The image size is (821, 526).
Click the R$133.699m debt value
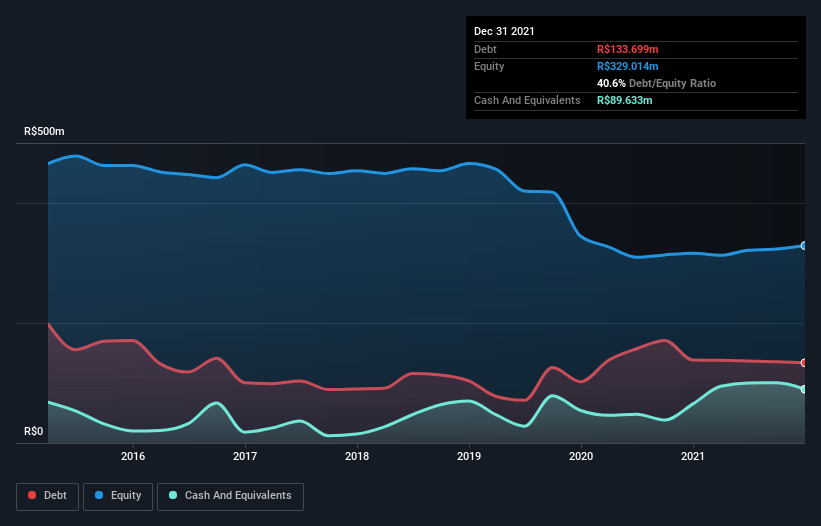click(x=628, y=49)
